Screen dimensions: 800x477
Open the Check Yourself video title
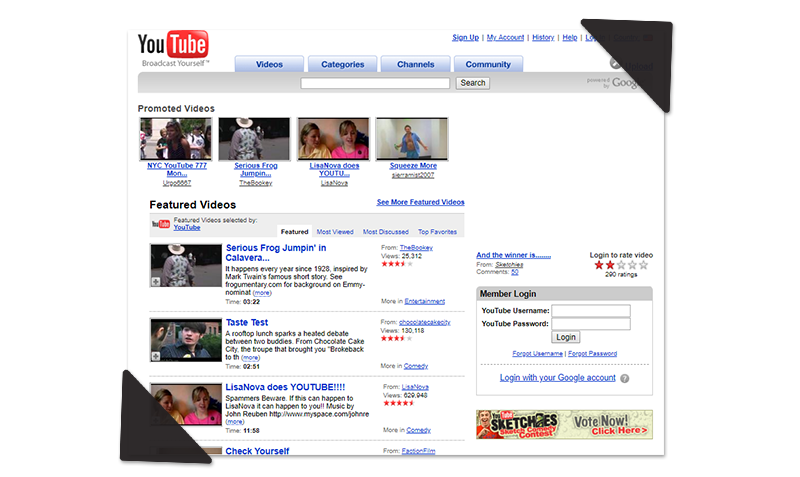[257, 451]
